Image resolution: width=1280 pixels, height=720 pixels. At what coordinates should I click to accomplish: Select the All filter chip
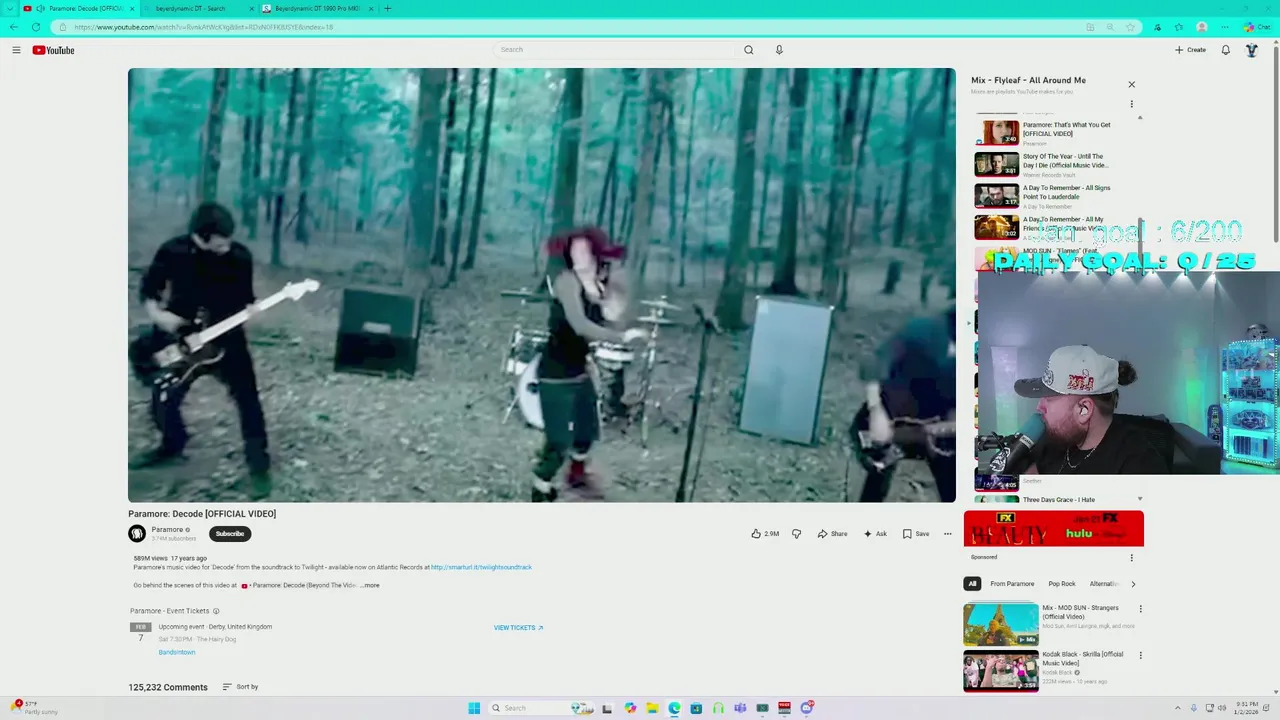(972, 584)
